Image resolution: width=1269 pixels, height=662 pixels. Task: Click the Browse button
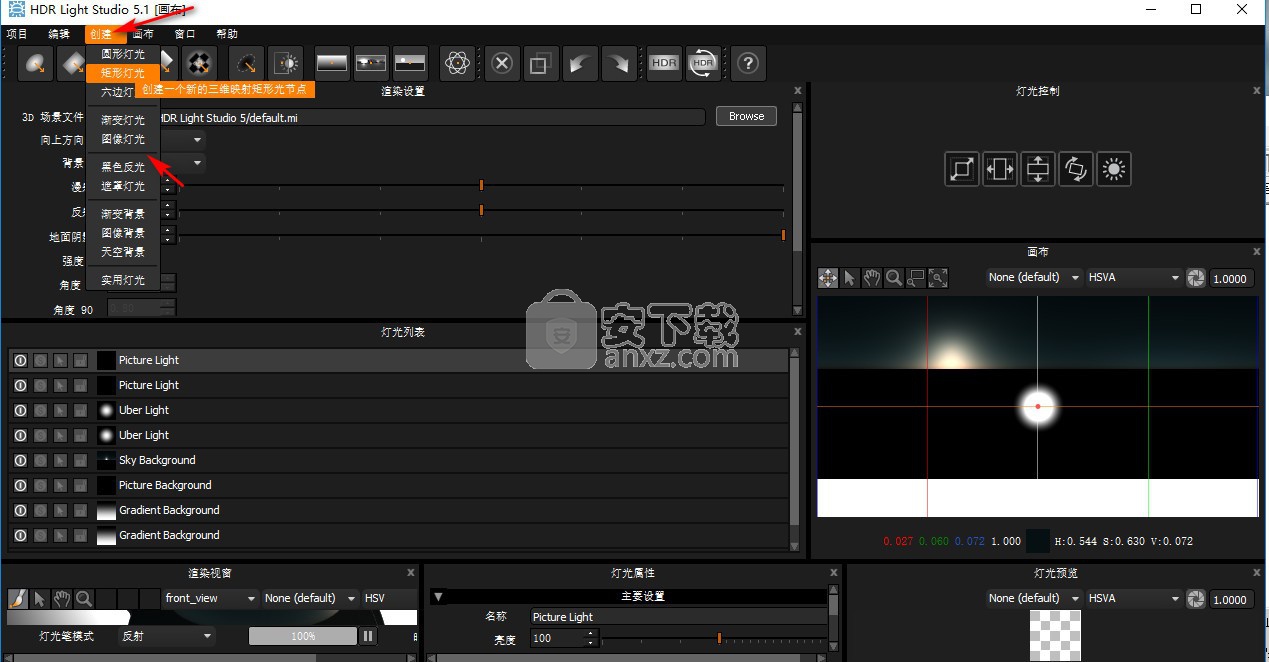(x=746, y=116)
